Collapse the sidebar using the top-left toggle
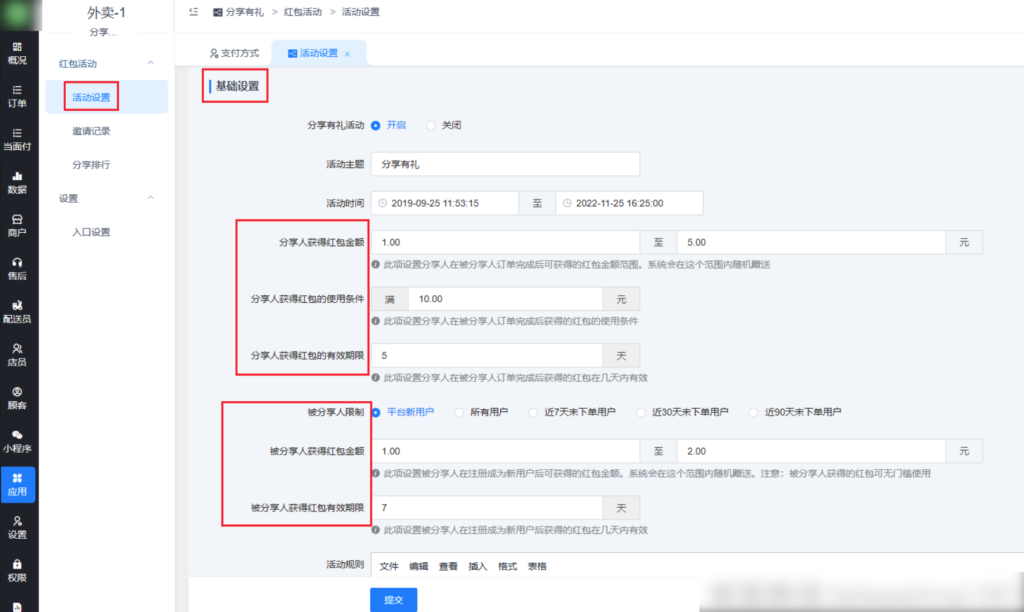Image resolution: width=1024 pixels, height=612 pixels. 194,13
